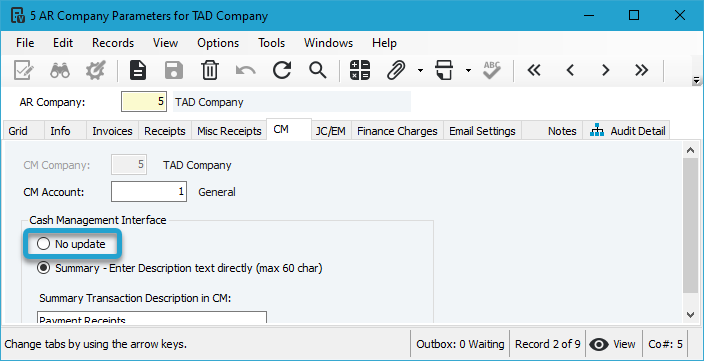Image resolution: width=704 pixels, height=361 pixels.
Task: Open the Windows menu
Action: coord(328,43)
